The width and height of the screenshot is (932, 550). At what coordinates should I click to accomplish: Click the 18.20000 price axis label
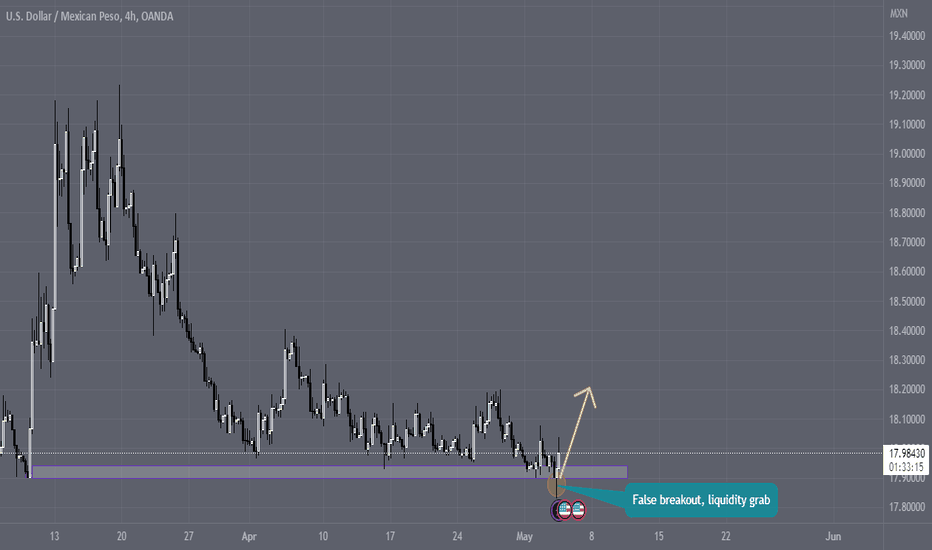tap(907, 389)
